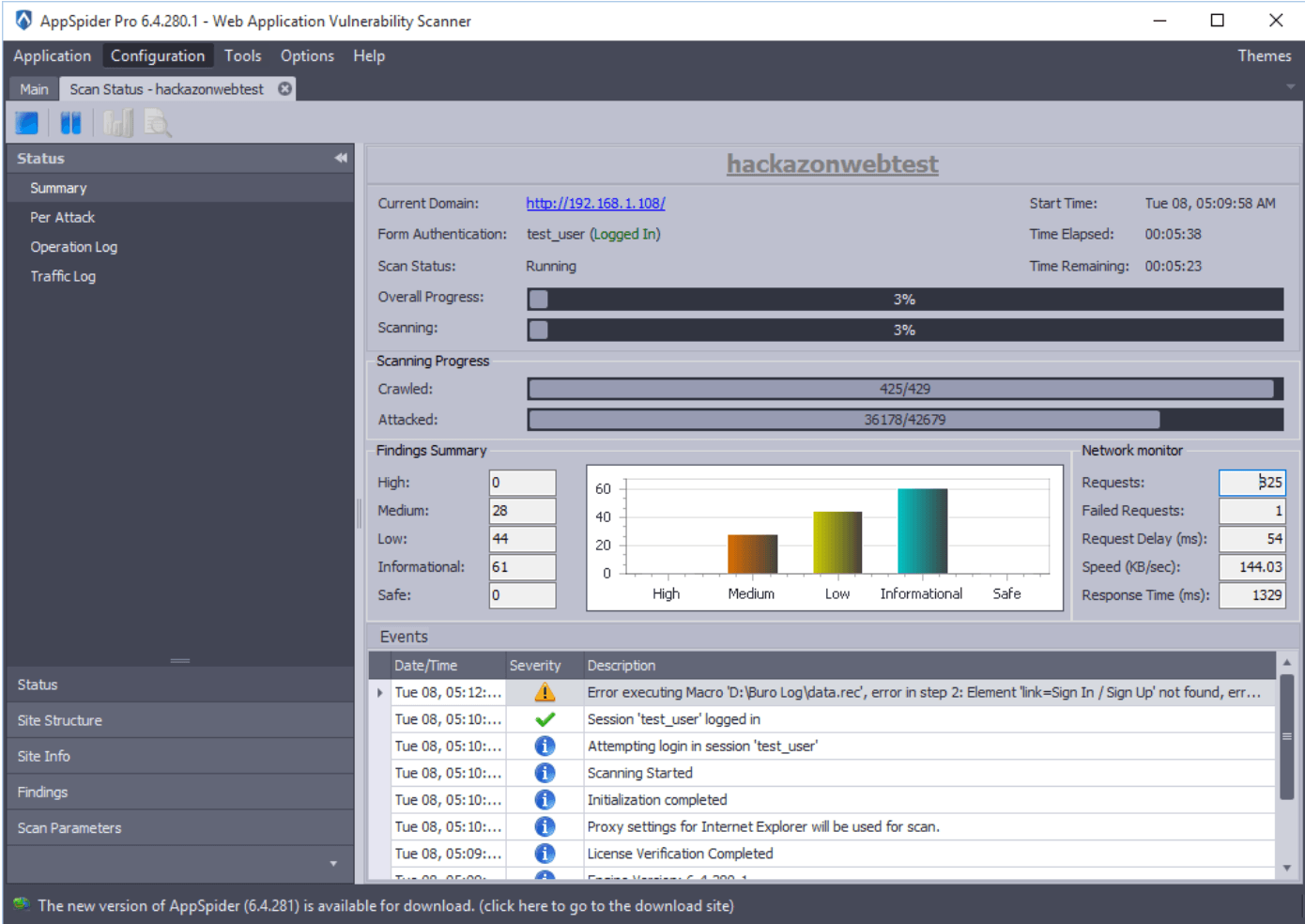This screenshot has width=1305, height=924.
Task: Click the Informational bar in findings chart
Action: (922, 531)
